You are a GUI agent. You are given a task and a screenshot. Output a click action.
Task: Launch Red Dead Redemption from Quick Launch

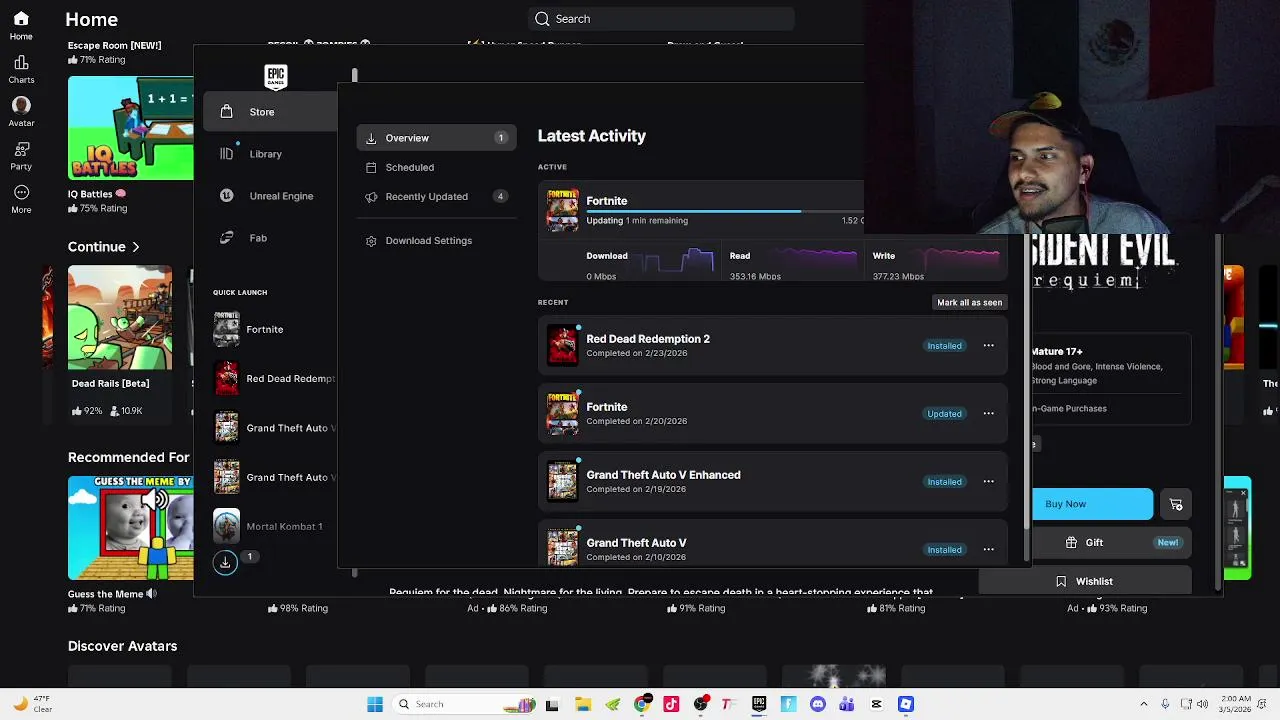pyautogui.click(x=274, y=379)
